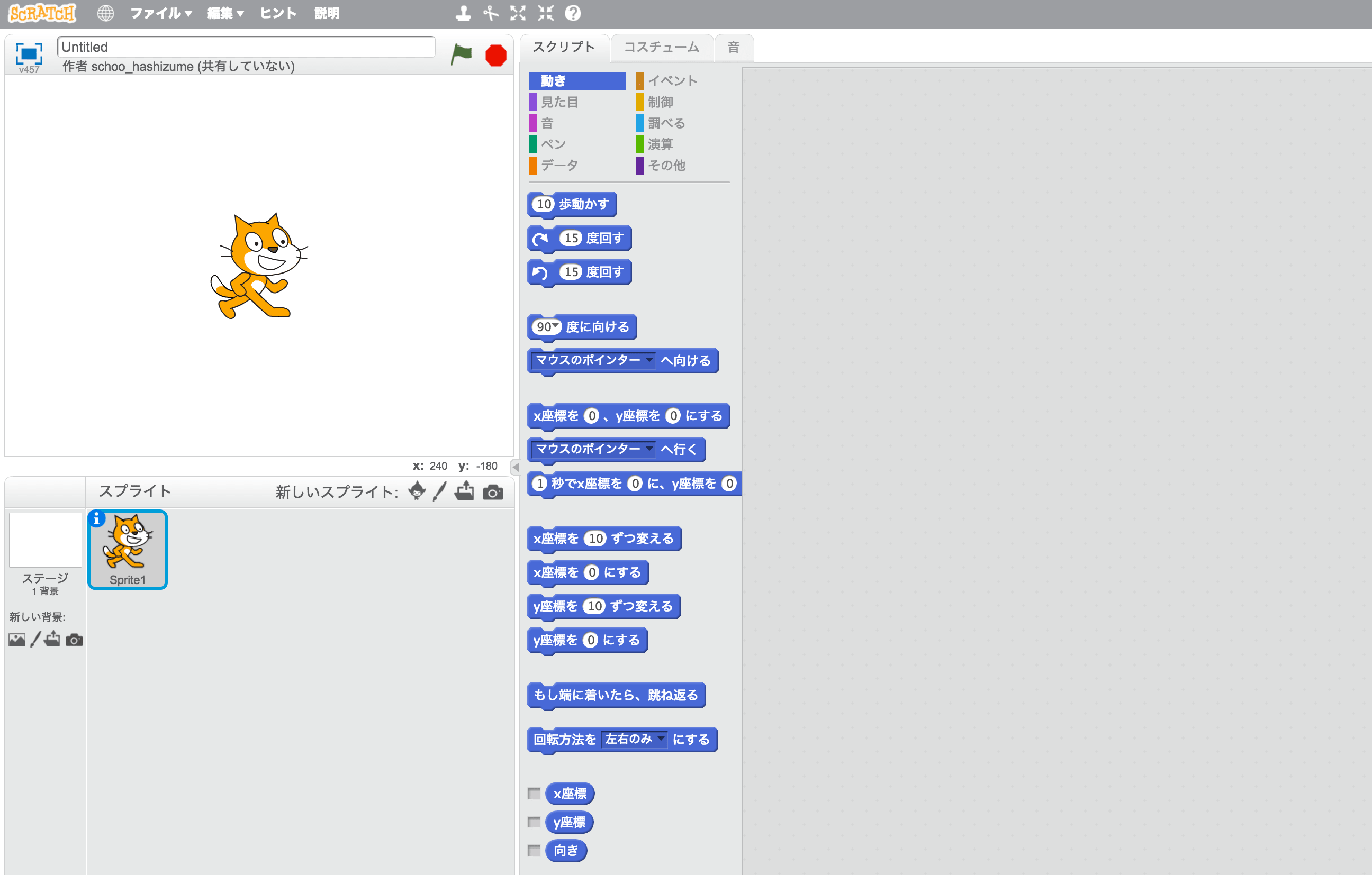Viewport: 1372px width, 875px height.
Task: Select 動き block category
Action: tap(577, 81)
